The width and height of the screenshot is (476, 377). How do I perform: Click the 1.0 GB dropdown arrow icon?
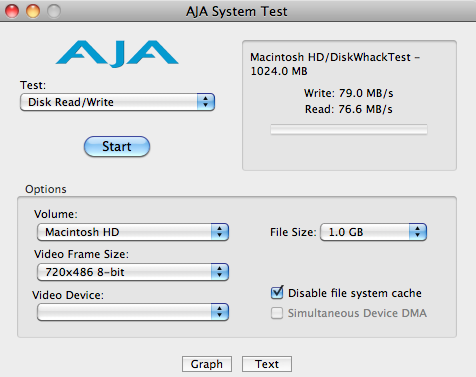(418, 232)
